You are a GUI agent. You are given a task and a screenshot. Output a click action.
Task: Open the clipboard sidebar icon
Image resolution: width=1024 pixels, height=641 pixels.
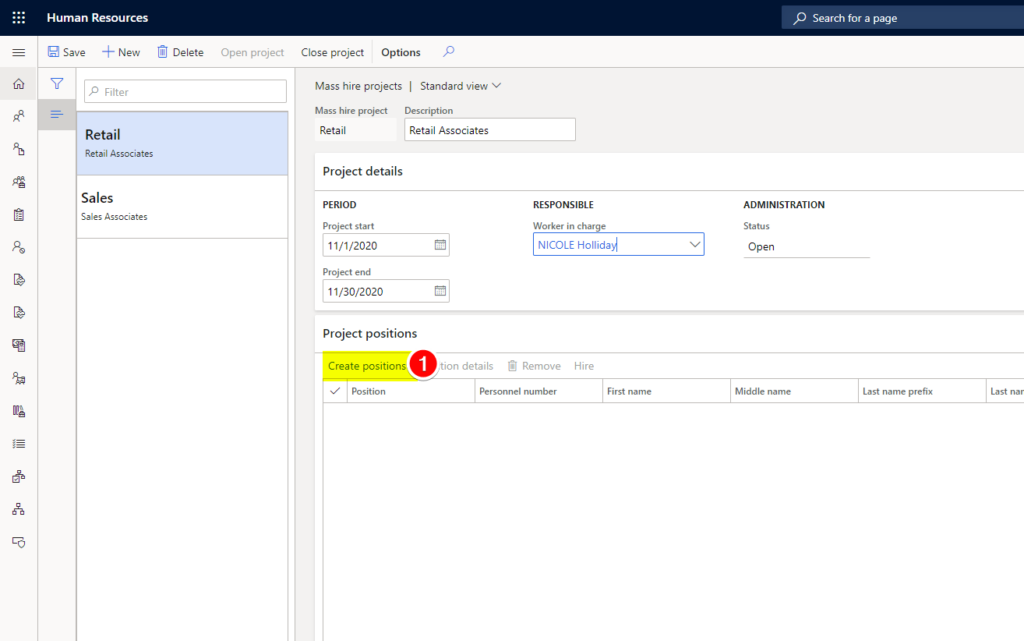coord(19,214)
